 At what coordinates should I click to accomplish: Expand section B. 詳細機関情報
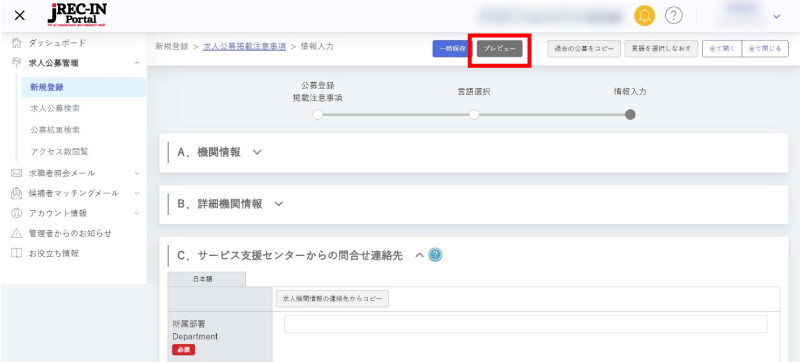(278, 204)
